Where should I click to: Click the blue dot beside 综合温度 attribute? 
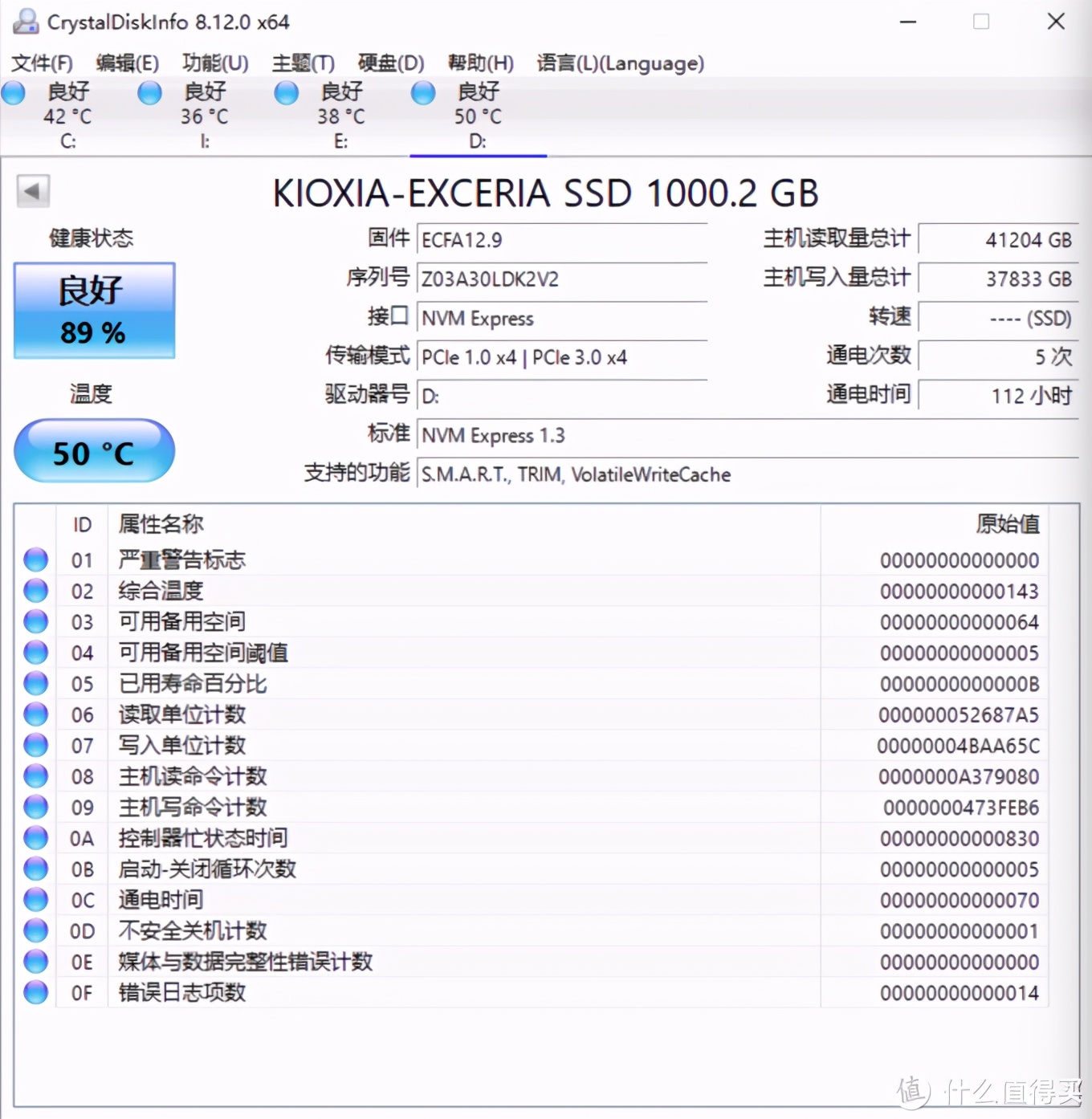tap(35, 590)
